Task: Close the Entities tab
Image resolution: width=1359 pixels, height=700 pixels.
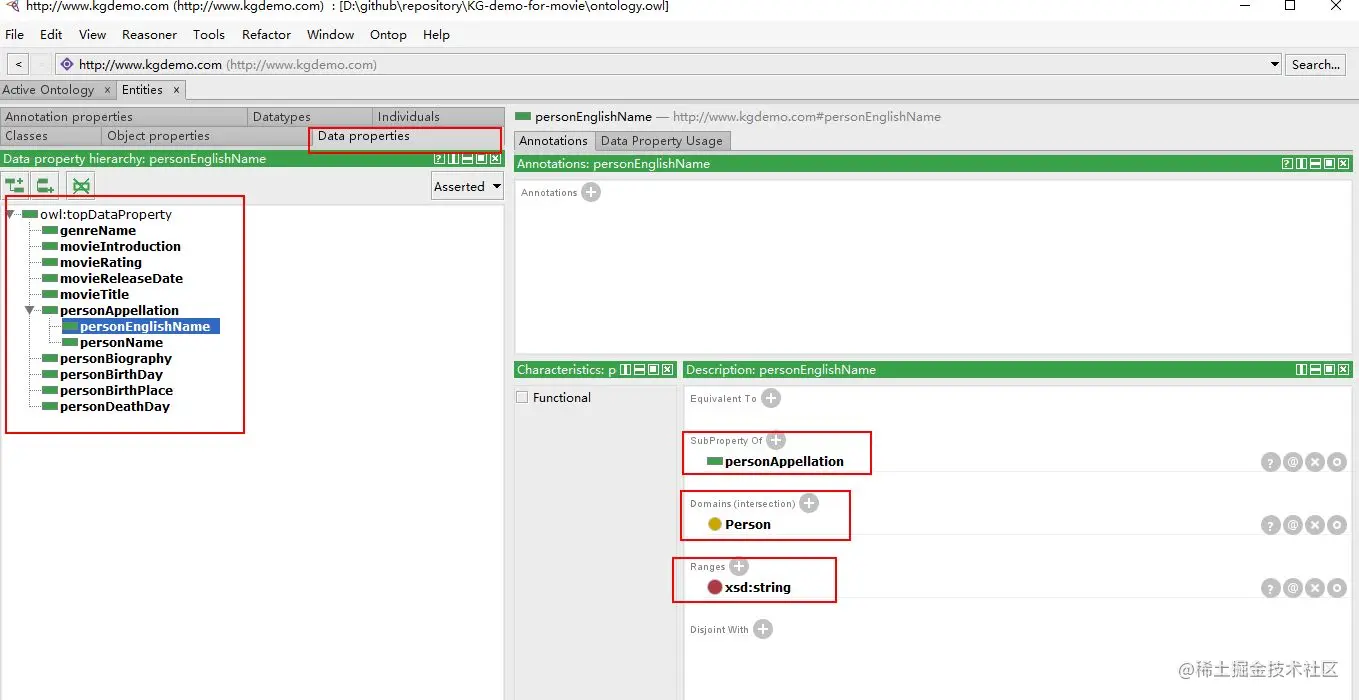Action: (x=177, y=90)
